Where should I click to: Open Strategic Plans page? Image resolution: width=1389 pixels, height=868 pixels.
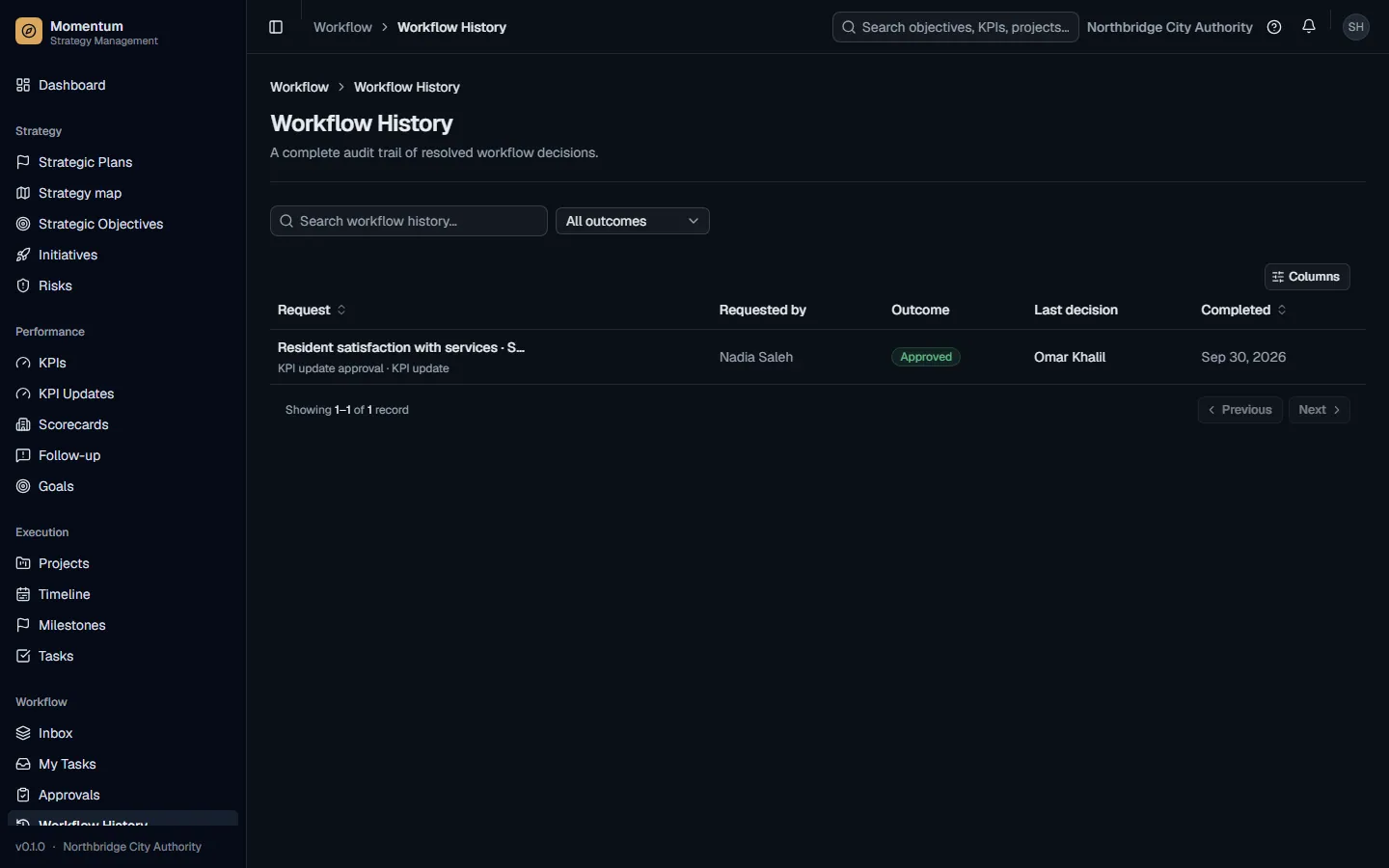pos(123,162)
